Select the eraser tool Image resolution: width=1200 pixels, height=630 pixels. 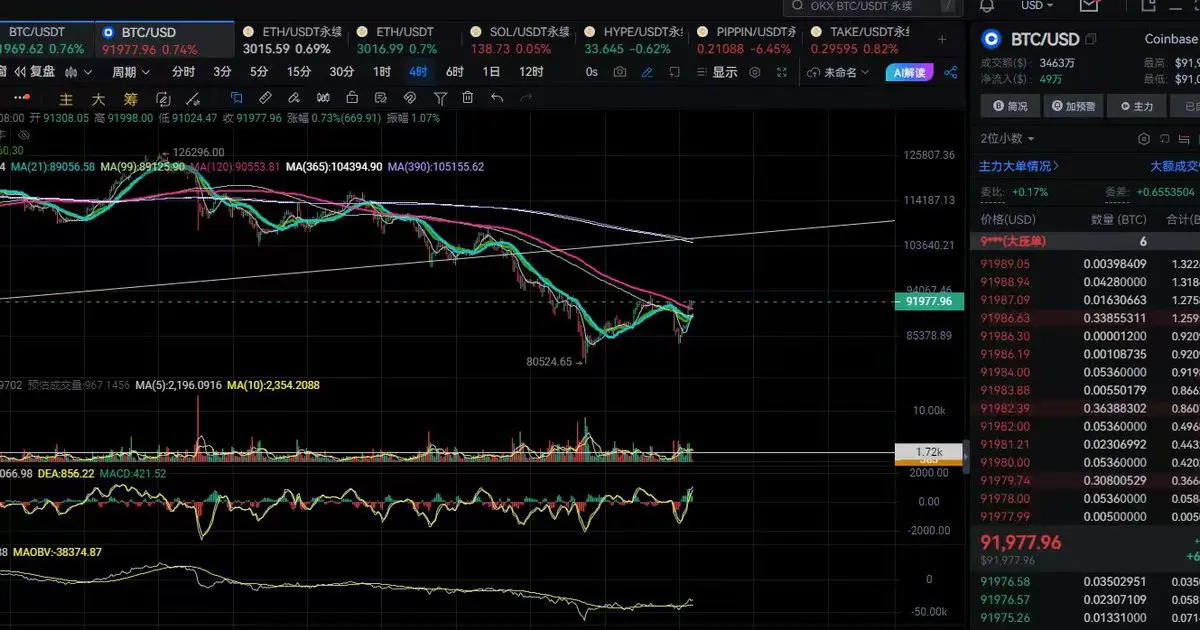[294, 98]
